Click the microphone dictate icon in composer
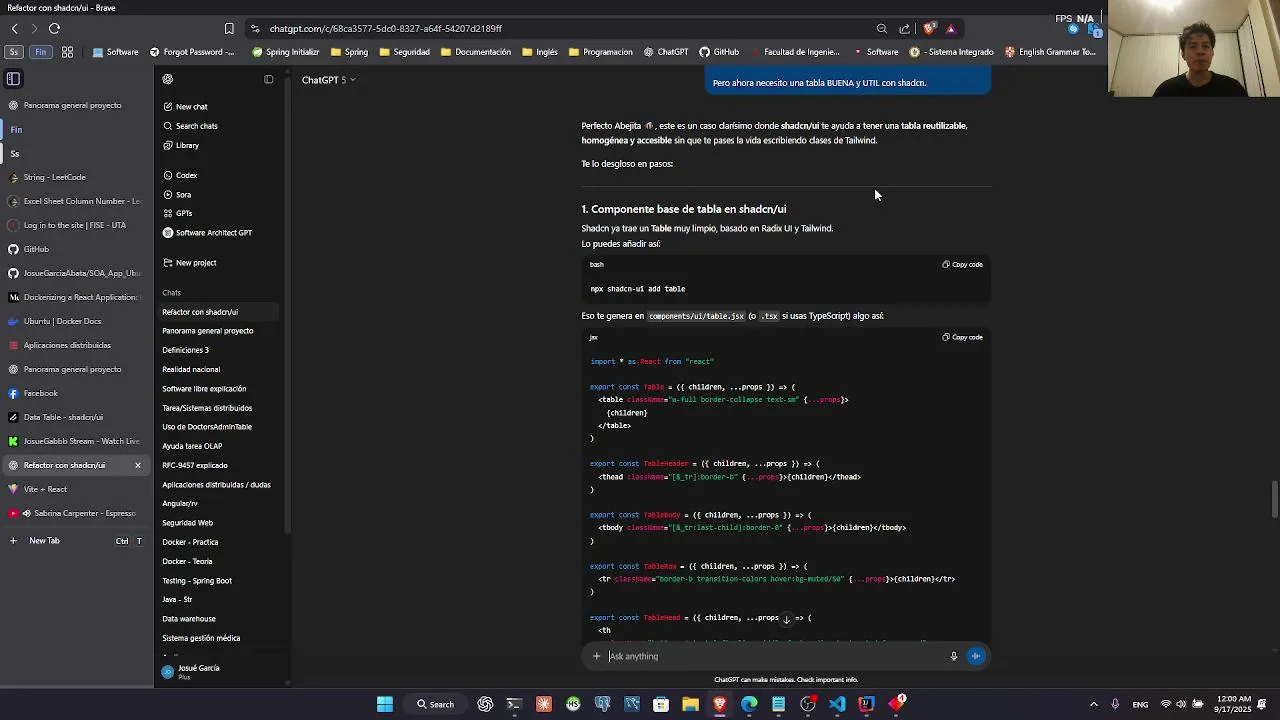The width and height of the screenshot is (1280, 720). click(x=953, y=656)
